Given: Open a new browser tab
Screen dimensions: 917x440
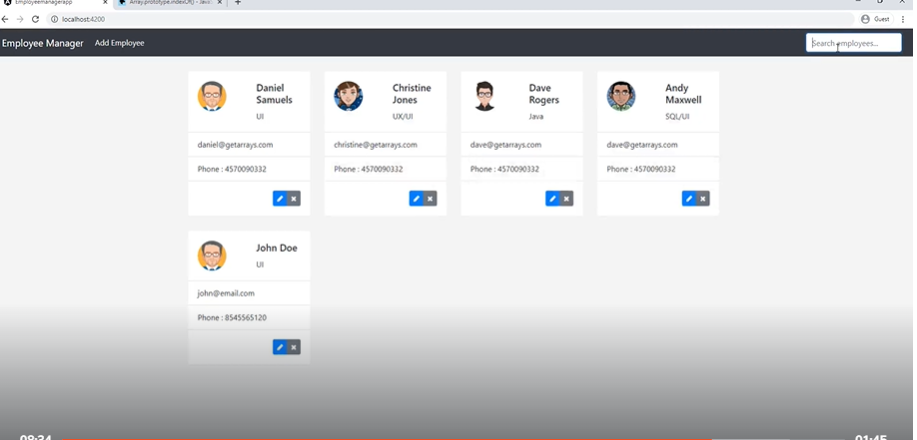Looking at the screenshot, I should pyautogui.click(x=237, y=3).
